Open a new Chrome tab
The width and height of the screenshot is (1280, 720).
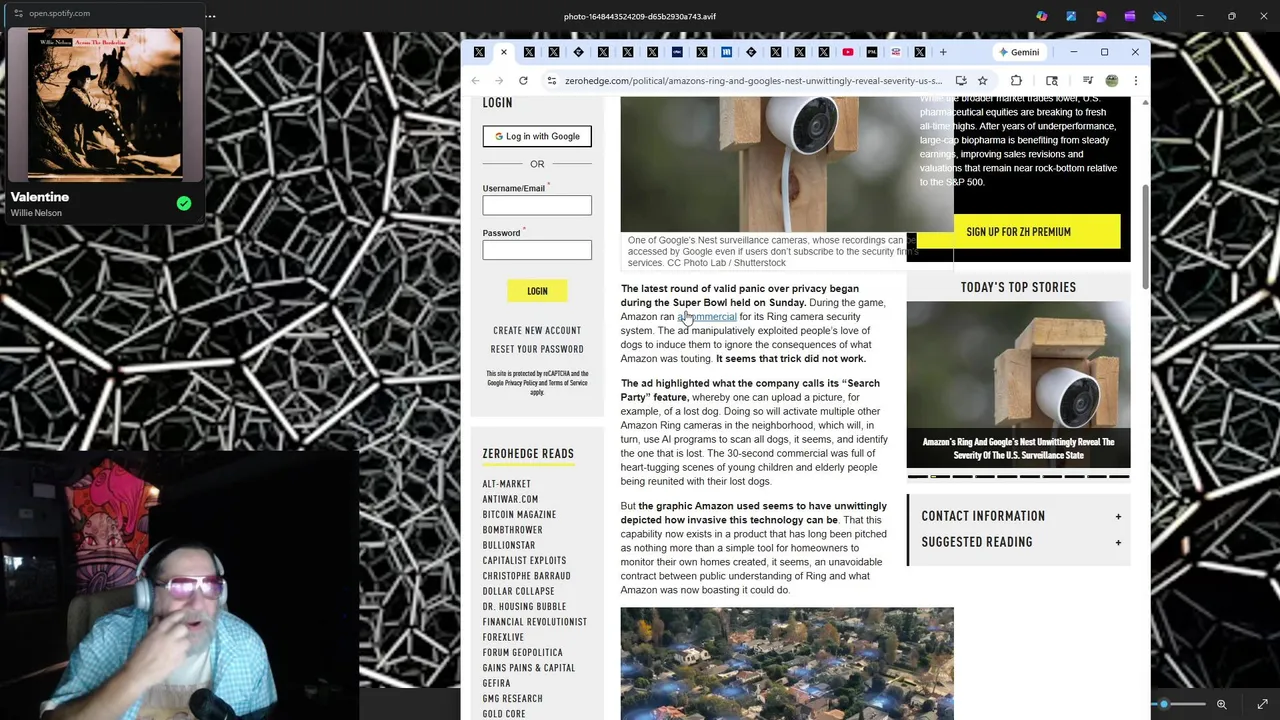(x=942, y=52)
